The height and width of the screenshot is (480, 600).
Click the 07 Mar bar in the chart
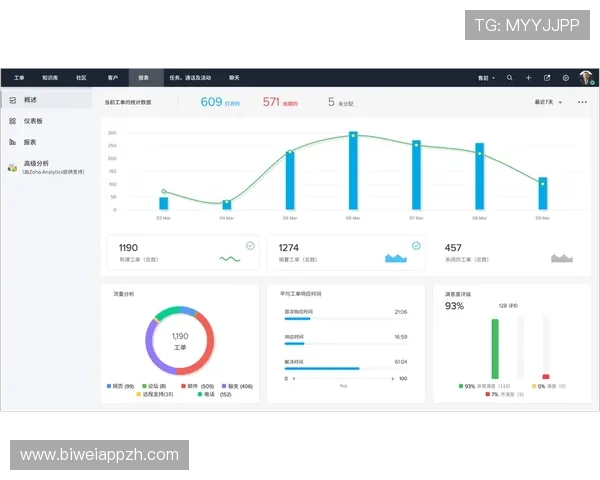click(416, 175)
